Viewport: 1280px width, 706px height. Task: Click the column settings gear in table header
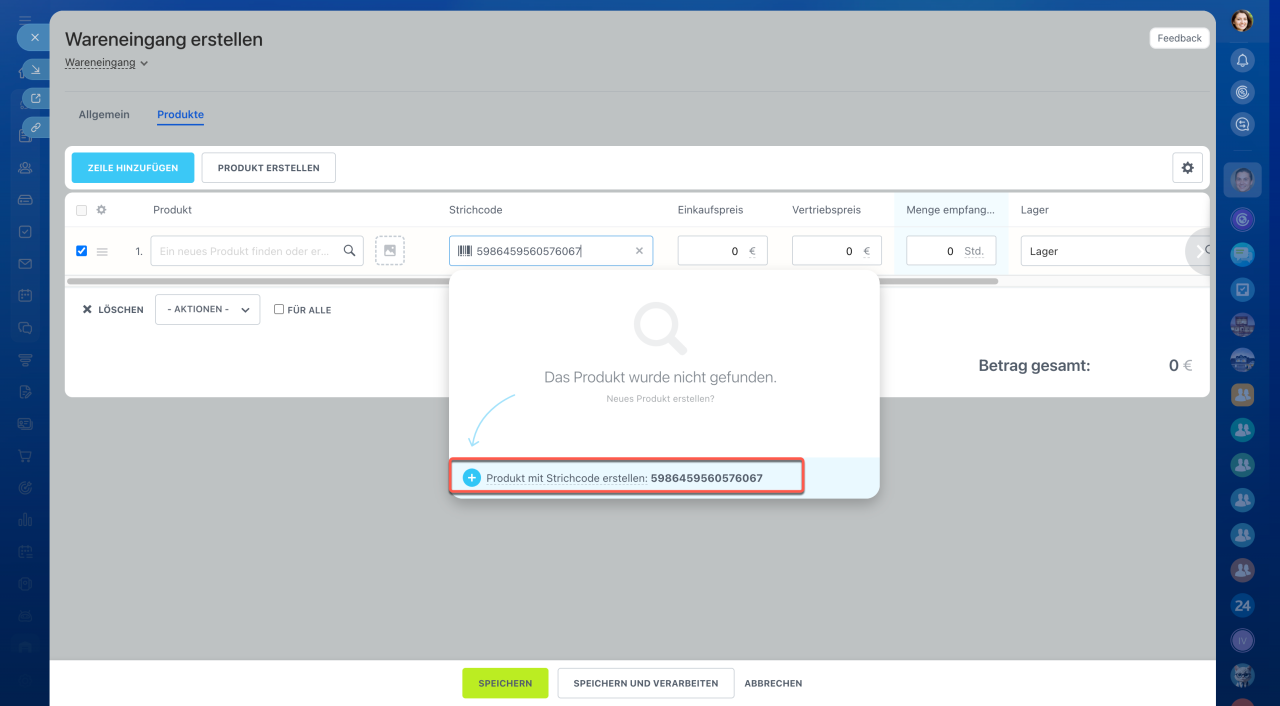tap(101, 210)
